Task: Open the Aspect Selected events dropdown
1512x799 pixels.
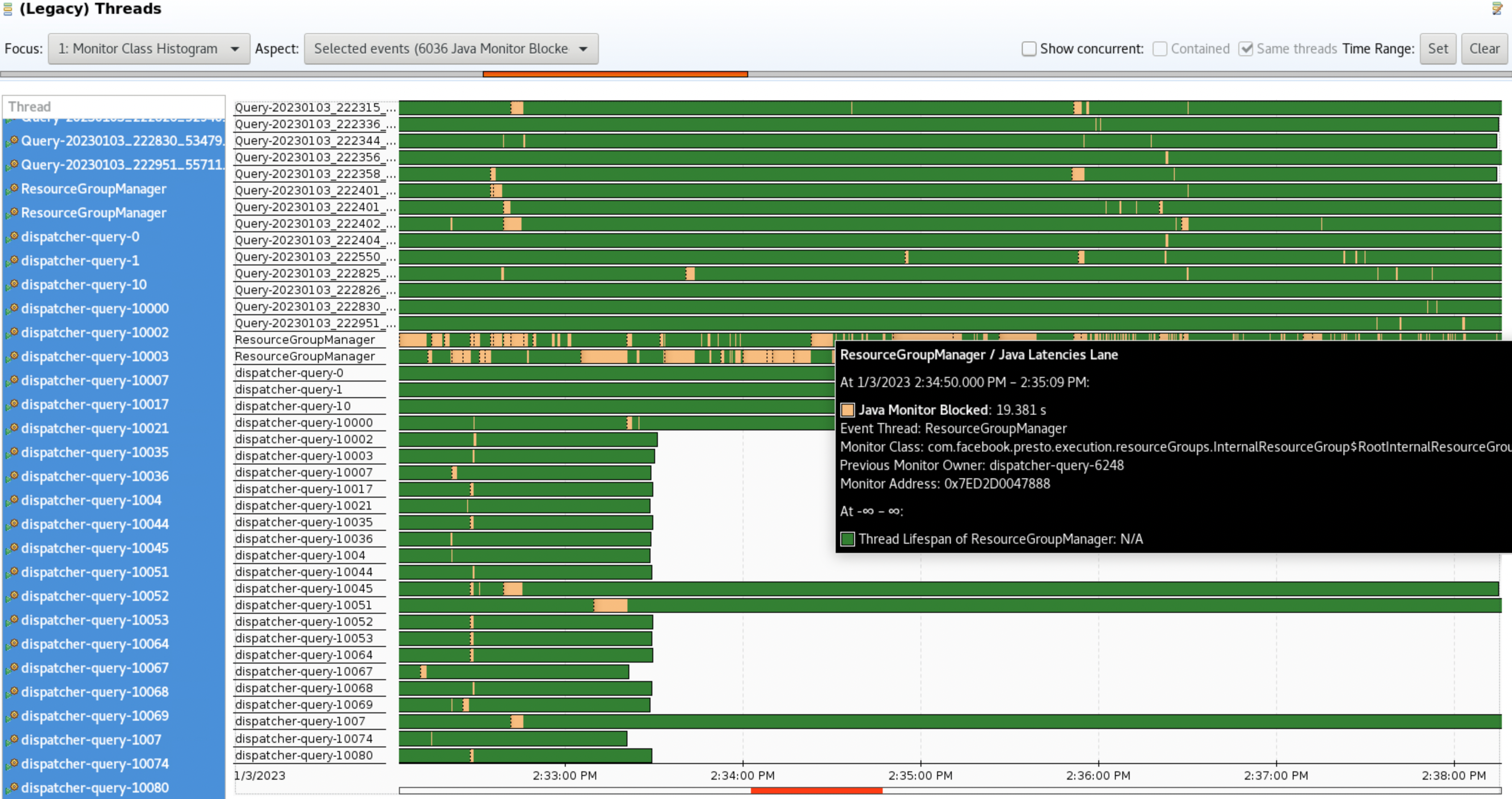Action: coord(451,49)
